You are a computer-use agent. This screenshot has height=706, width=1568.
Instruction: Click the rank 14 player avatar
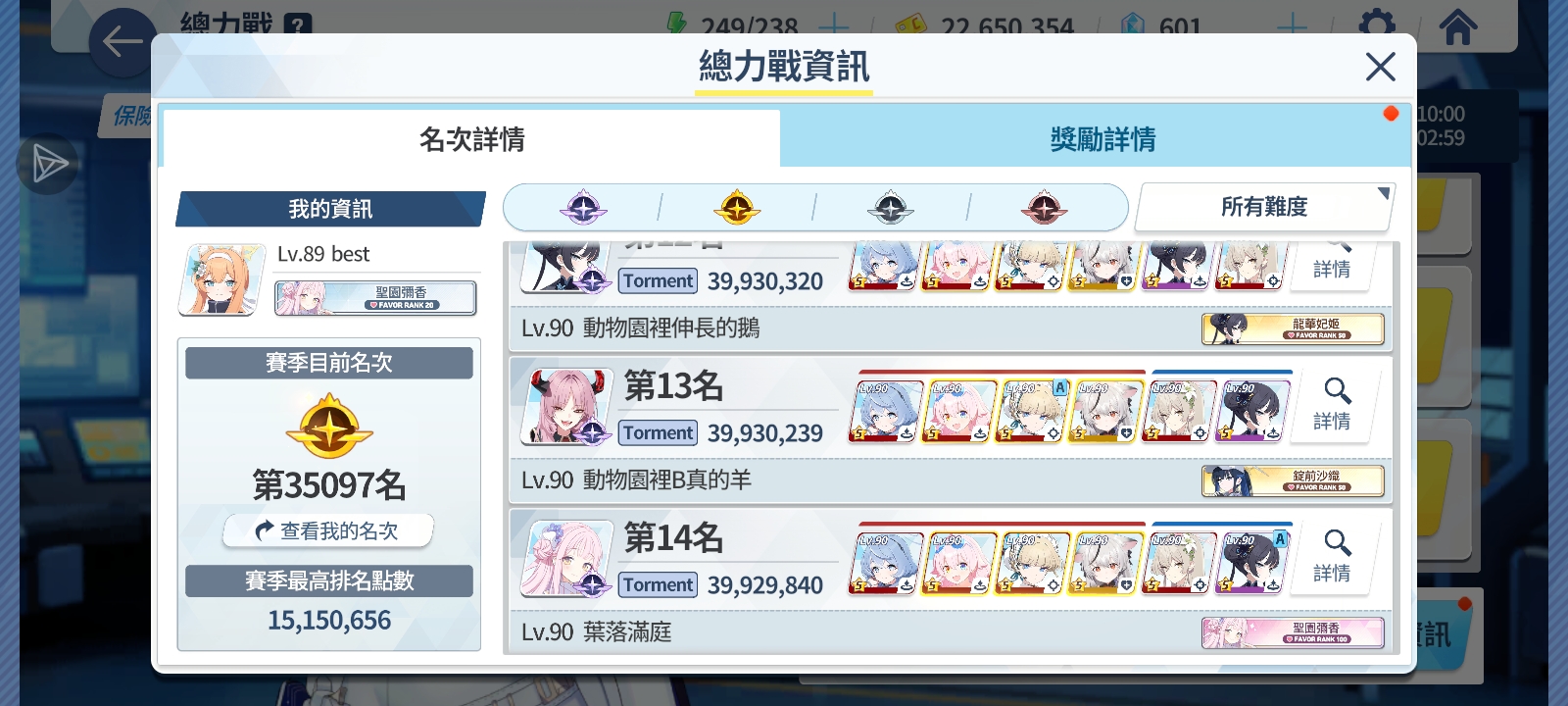coord(565,558)
